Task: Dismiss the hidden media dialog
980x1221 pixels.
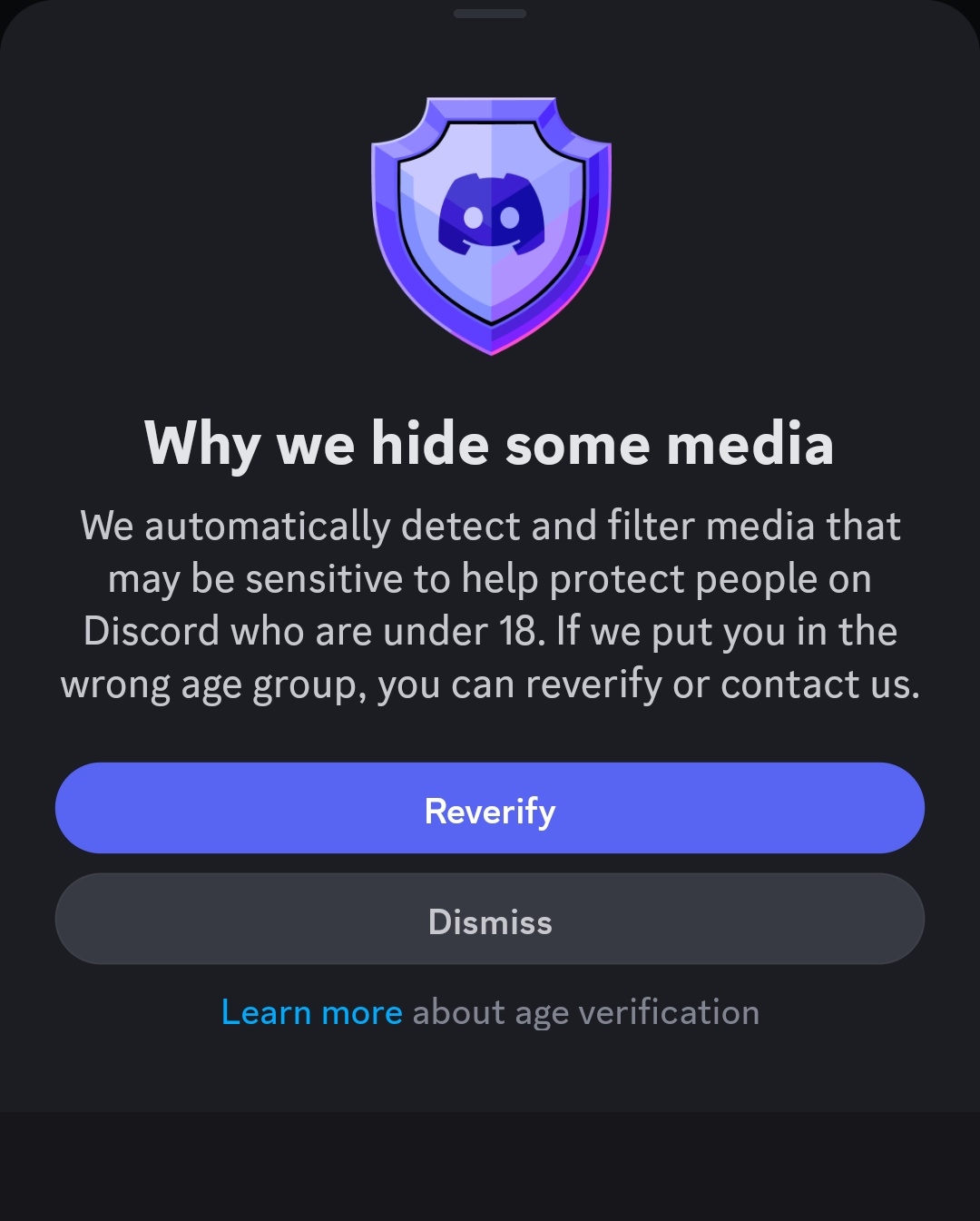Action: [490, 921]
